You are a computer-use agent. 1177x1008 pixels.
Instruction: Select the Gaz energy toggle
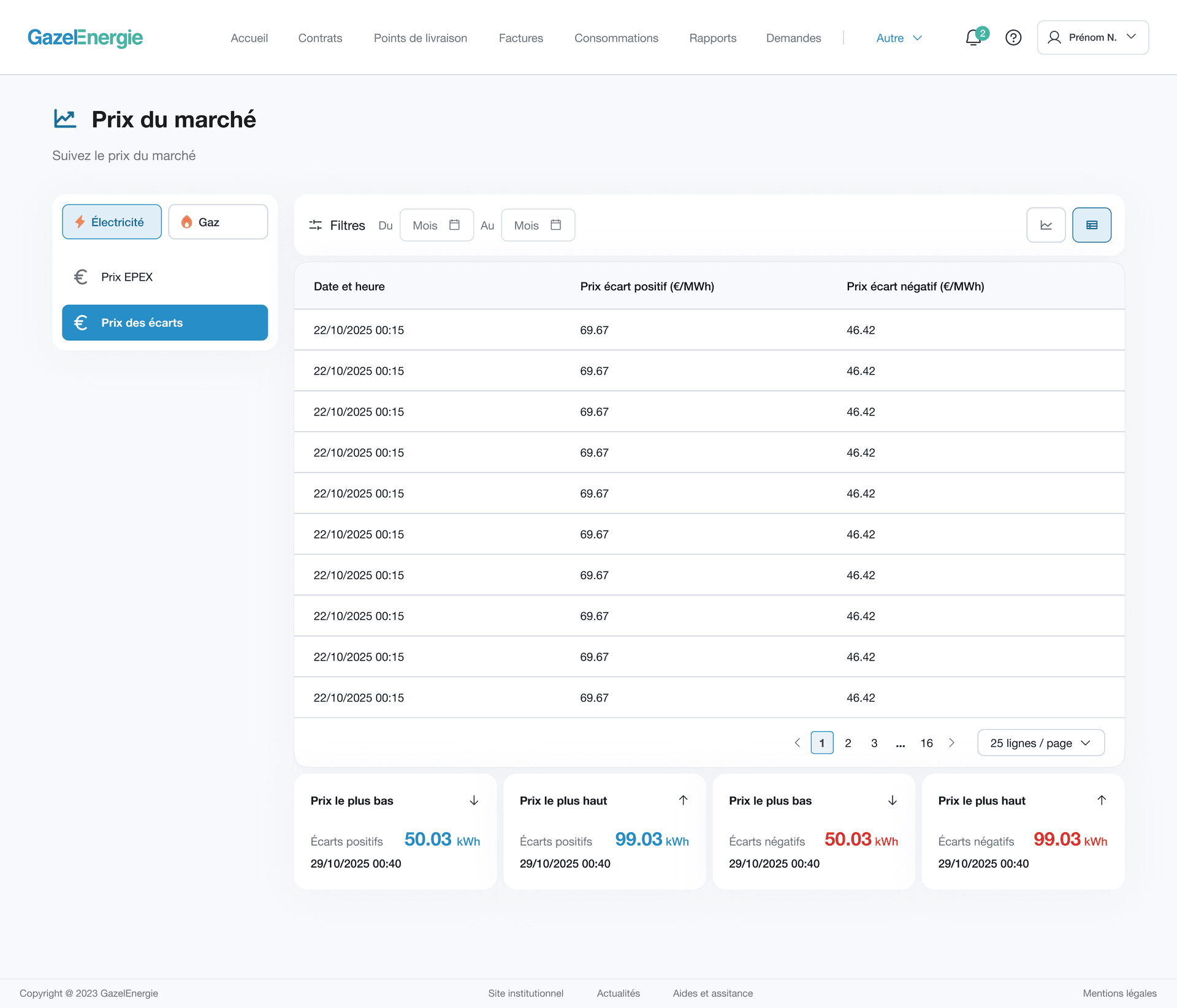218,222
